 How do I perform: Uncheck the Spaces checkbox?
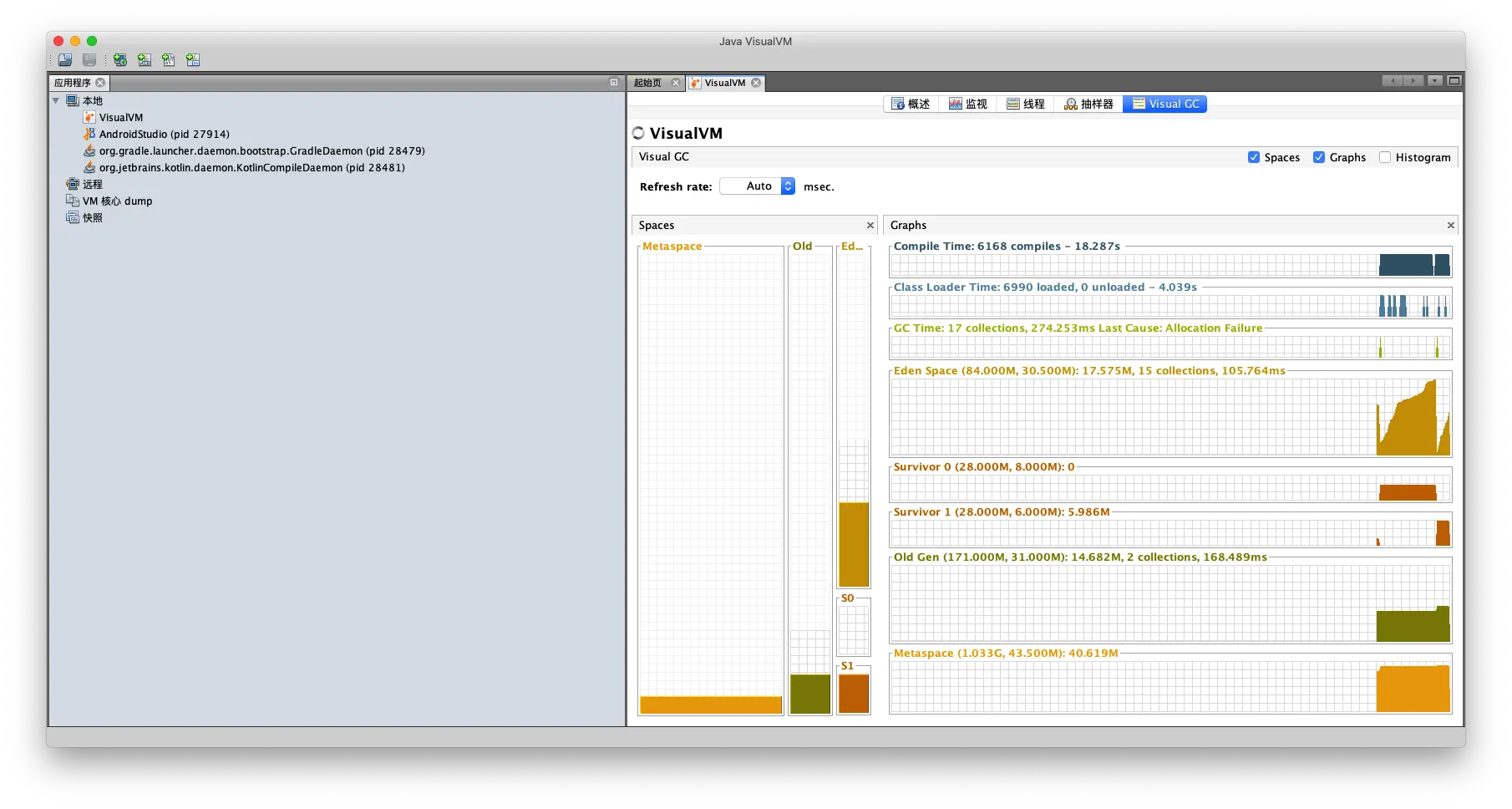1254,157
